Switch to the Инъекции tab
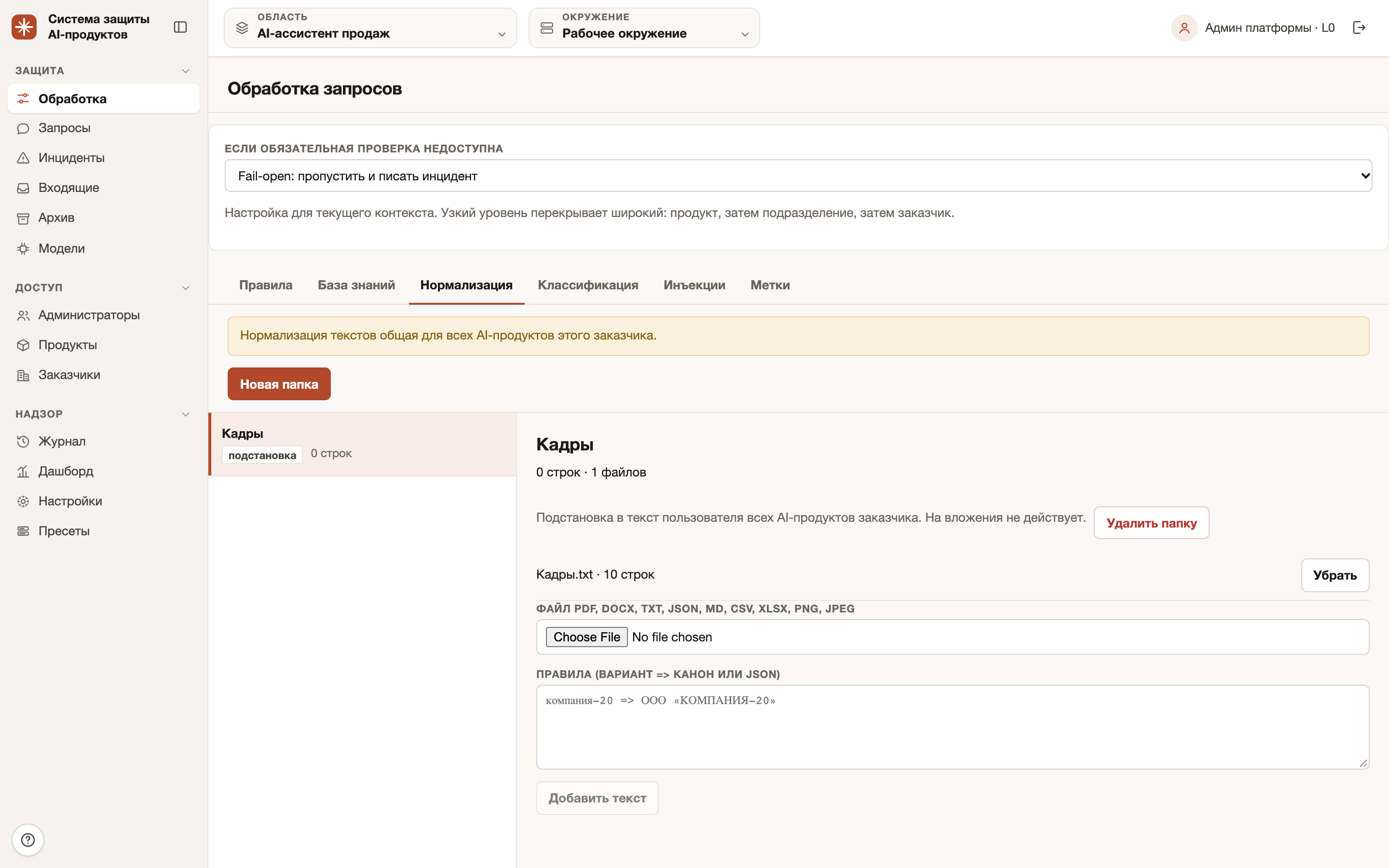The image size is (1389, 868). click(x=694, y=285)
